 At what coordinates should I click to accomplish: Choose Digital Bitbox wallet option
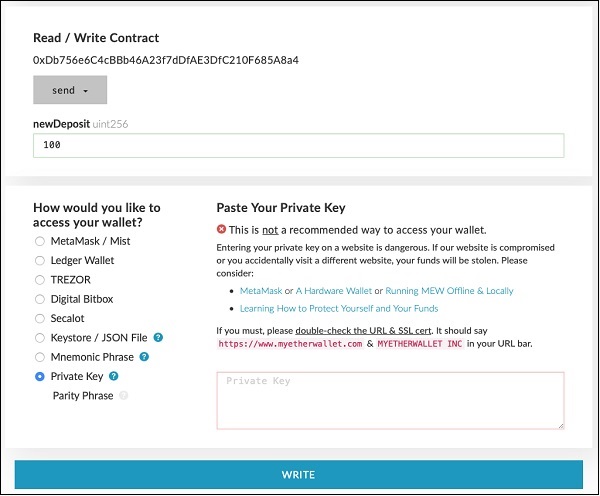pyautogui.click(x=40, y=299)
